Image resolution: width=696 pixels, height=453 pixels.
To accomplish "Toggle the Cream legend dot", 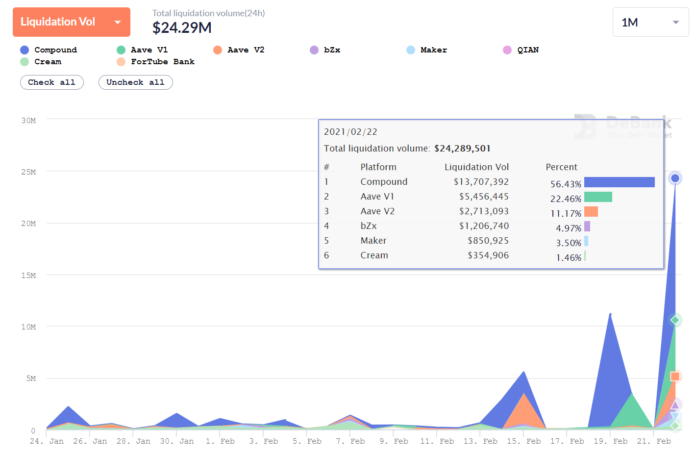I will pyautogui.click(x=23, y=62).
